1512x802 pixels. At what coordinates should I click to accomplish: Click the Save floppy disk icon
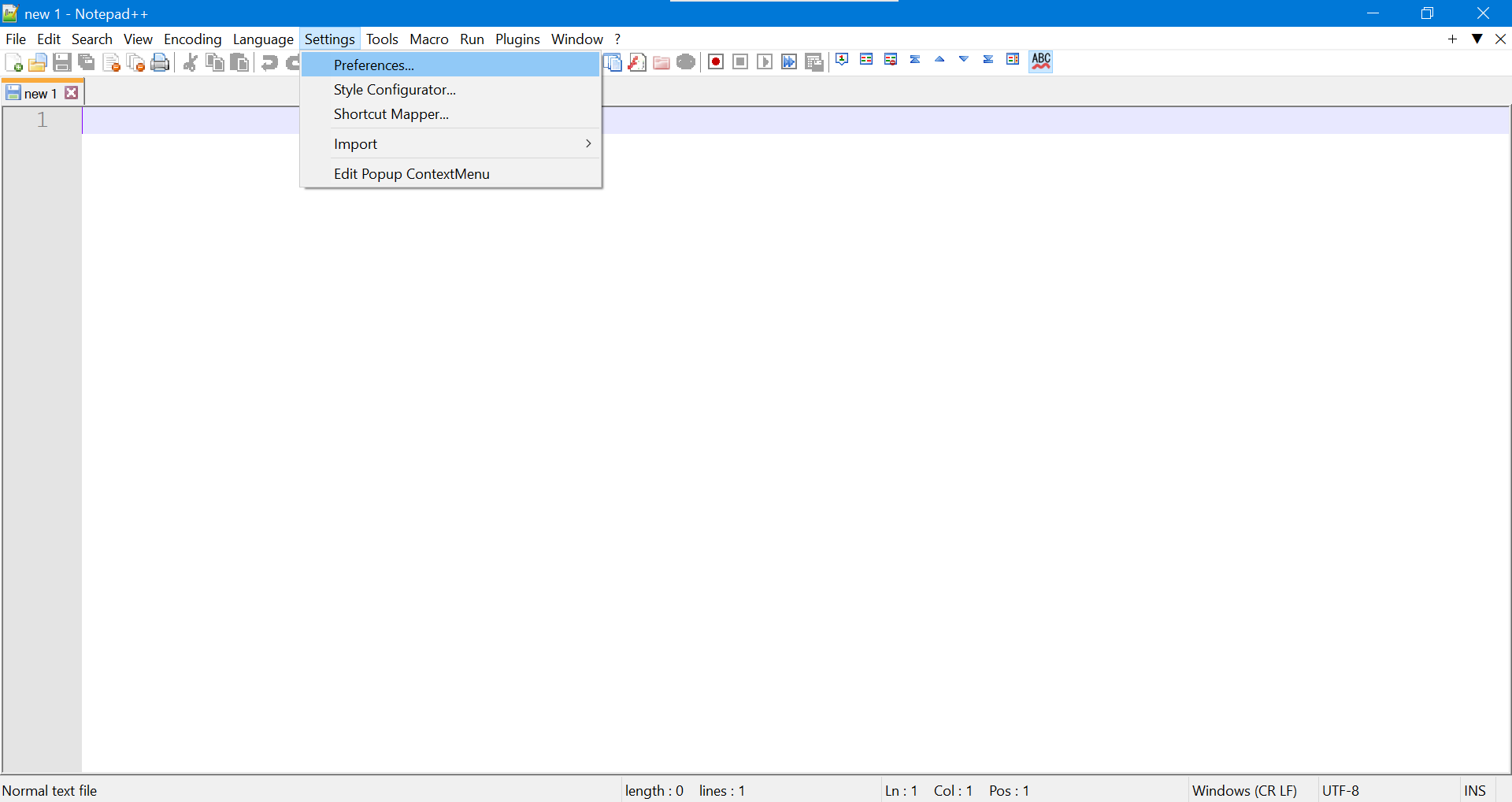click(x=62, y=62)
